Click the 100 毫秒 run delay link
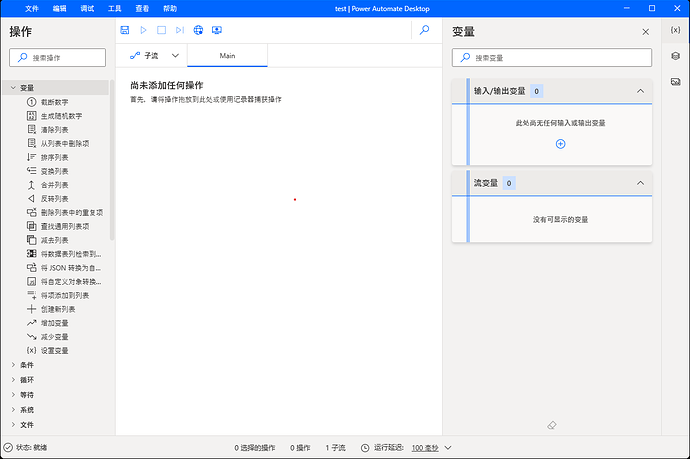The image size is (690, 459). [425, 448]
